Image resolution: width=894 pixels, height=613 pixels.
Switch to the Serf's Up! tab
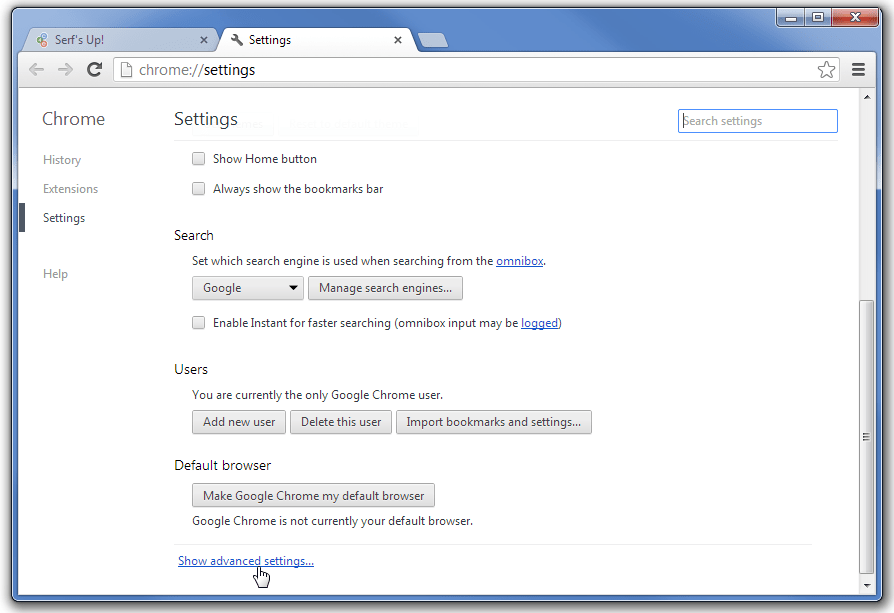pos(120,40)
